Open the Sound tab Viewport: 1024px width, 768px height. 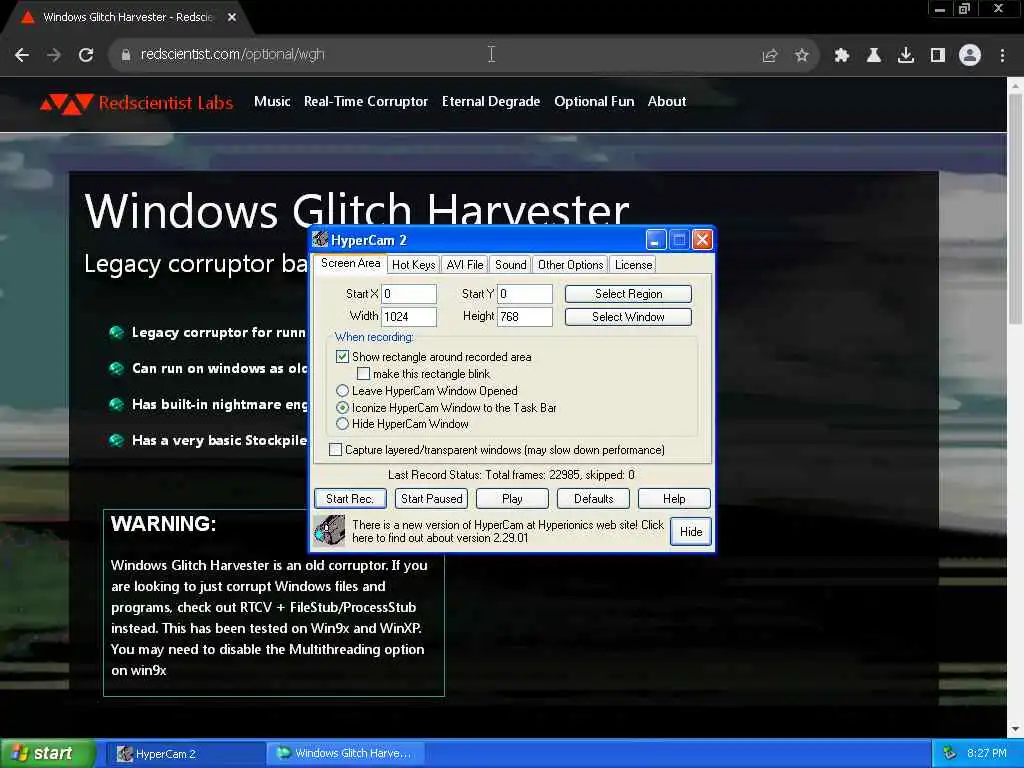[510, 264]
